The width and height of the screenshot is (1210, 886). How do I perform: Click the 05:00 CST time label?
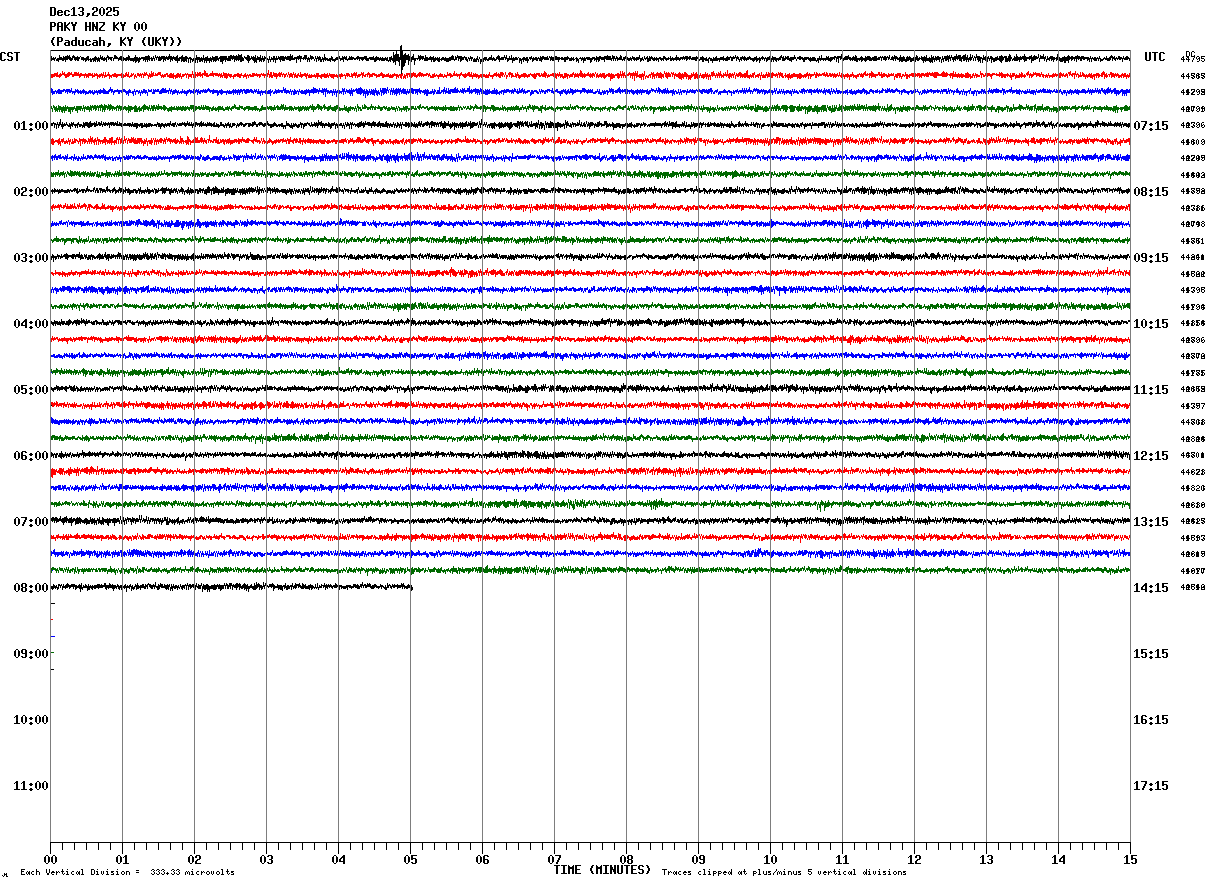point(30,390)
